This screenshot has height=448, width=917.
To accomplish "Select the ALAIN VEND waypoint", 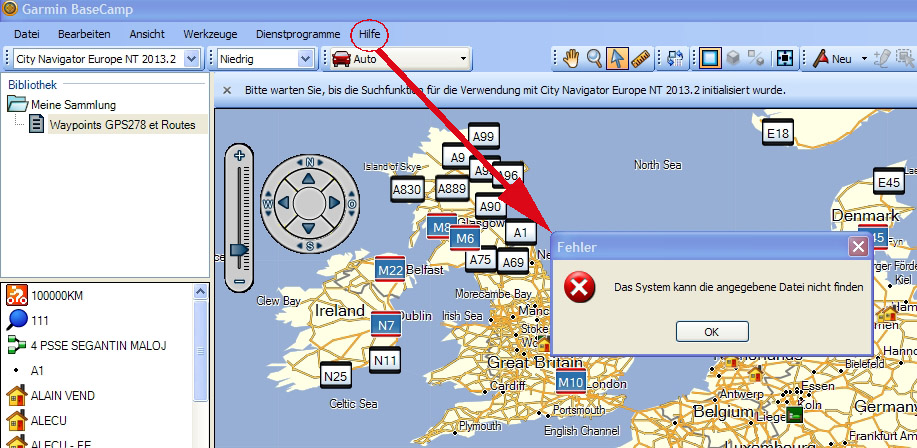I will pos(63,396).
